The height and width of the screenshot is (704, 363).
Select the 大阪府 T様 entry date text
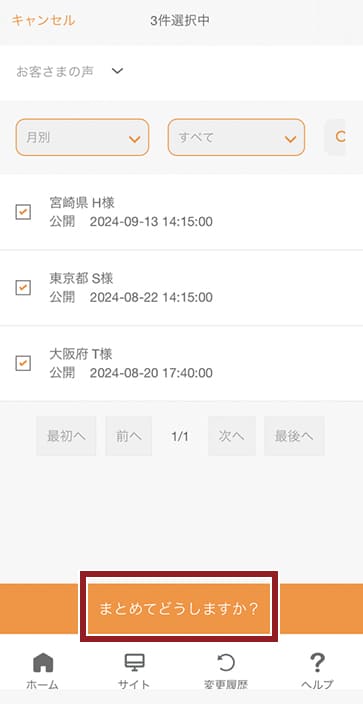[151, 373]
